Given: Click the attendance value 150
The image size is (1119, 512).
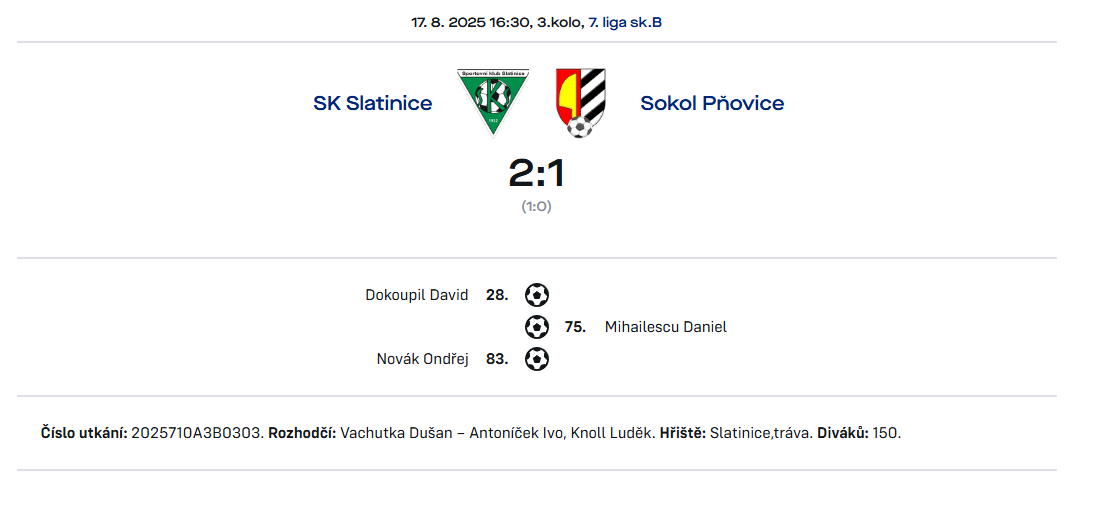Looking at the screenshot, I should 887,433.
